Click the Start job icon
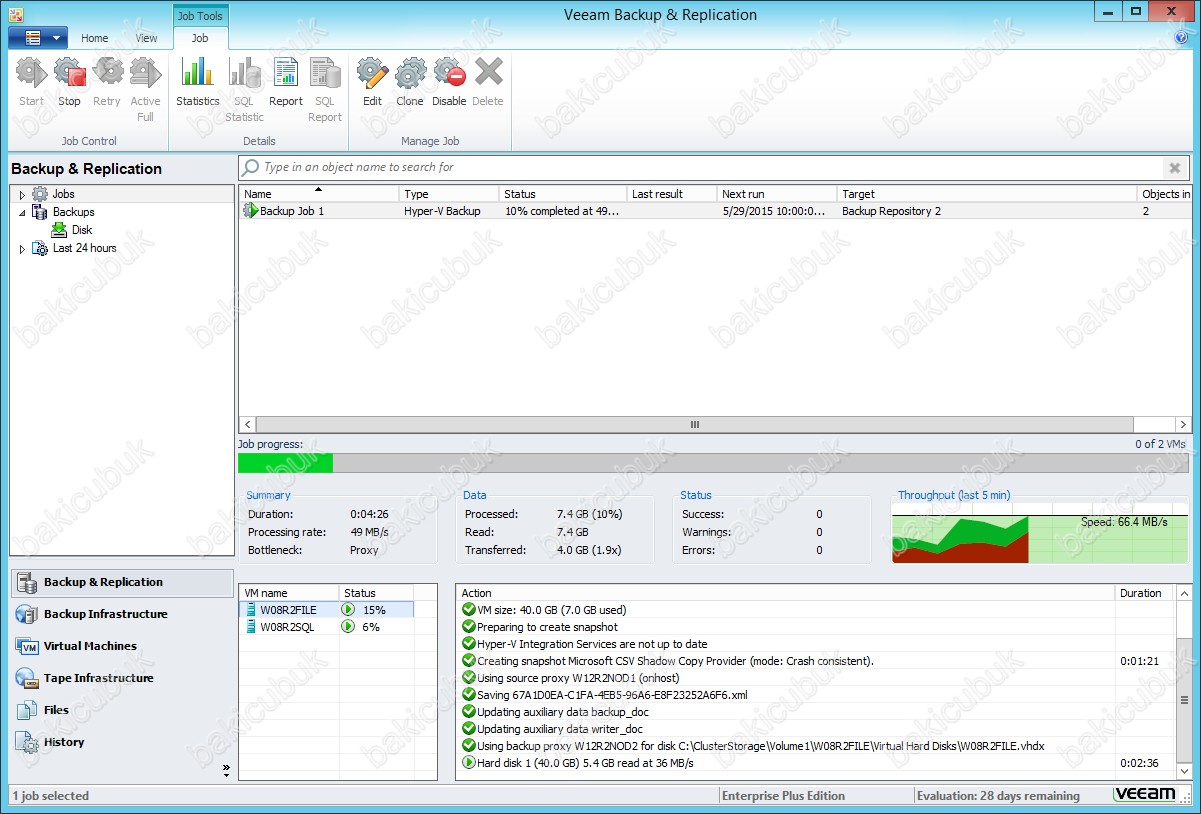This screenshot has height=814, width=1201. (32, 74)
